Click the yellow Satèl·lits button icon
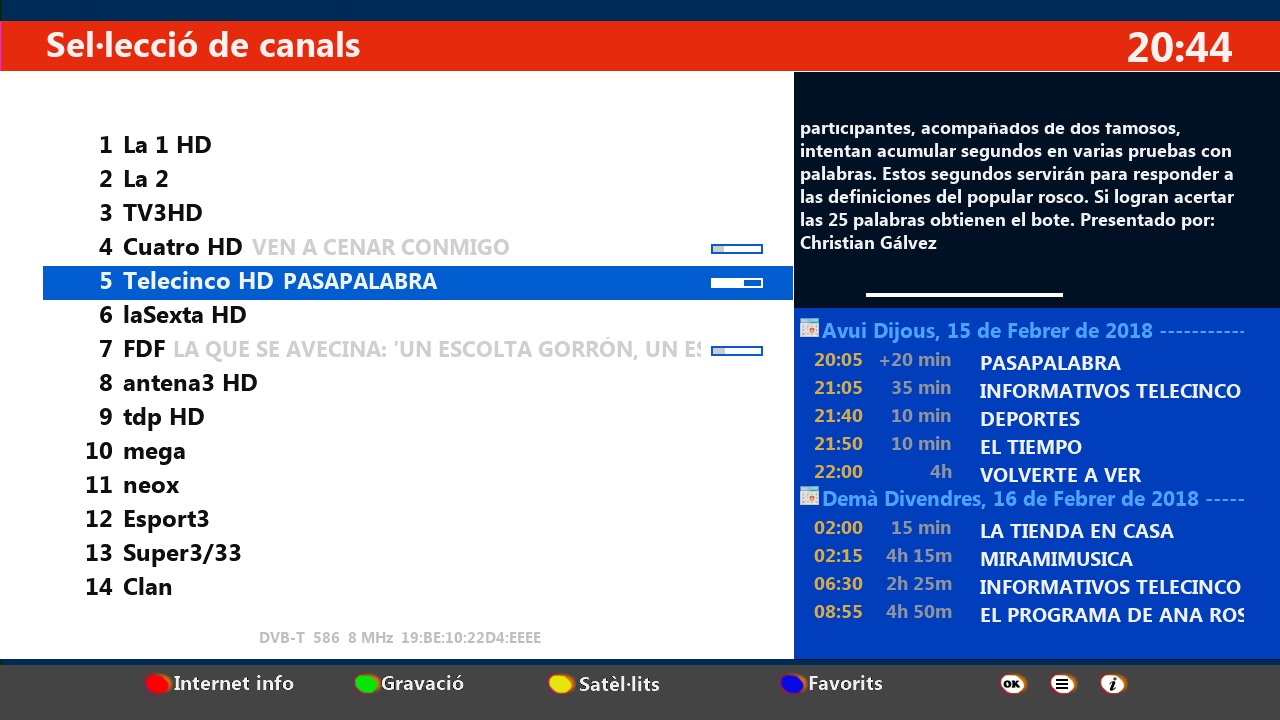The image size is (1280, 720). click(561, 684)
